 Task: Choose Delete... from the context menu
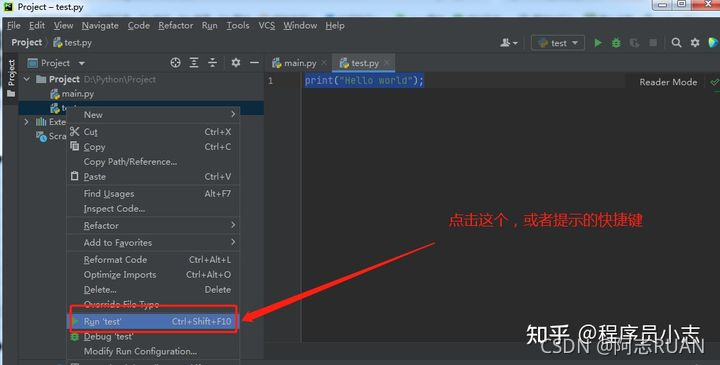(x=153, y=290)
